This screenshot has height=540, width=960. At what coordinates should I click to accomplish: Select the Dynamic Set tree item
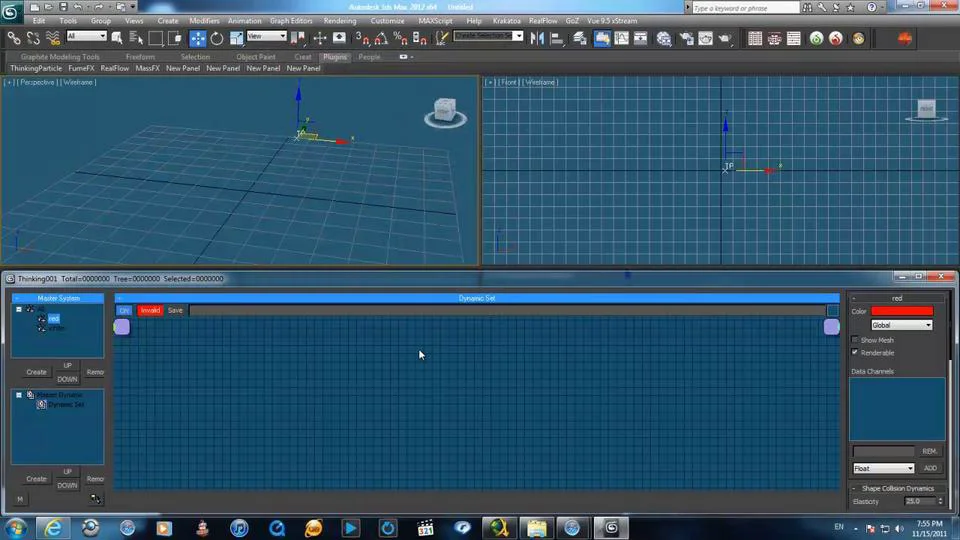(x=66, y=405)
